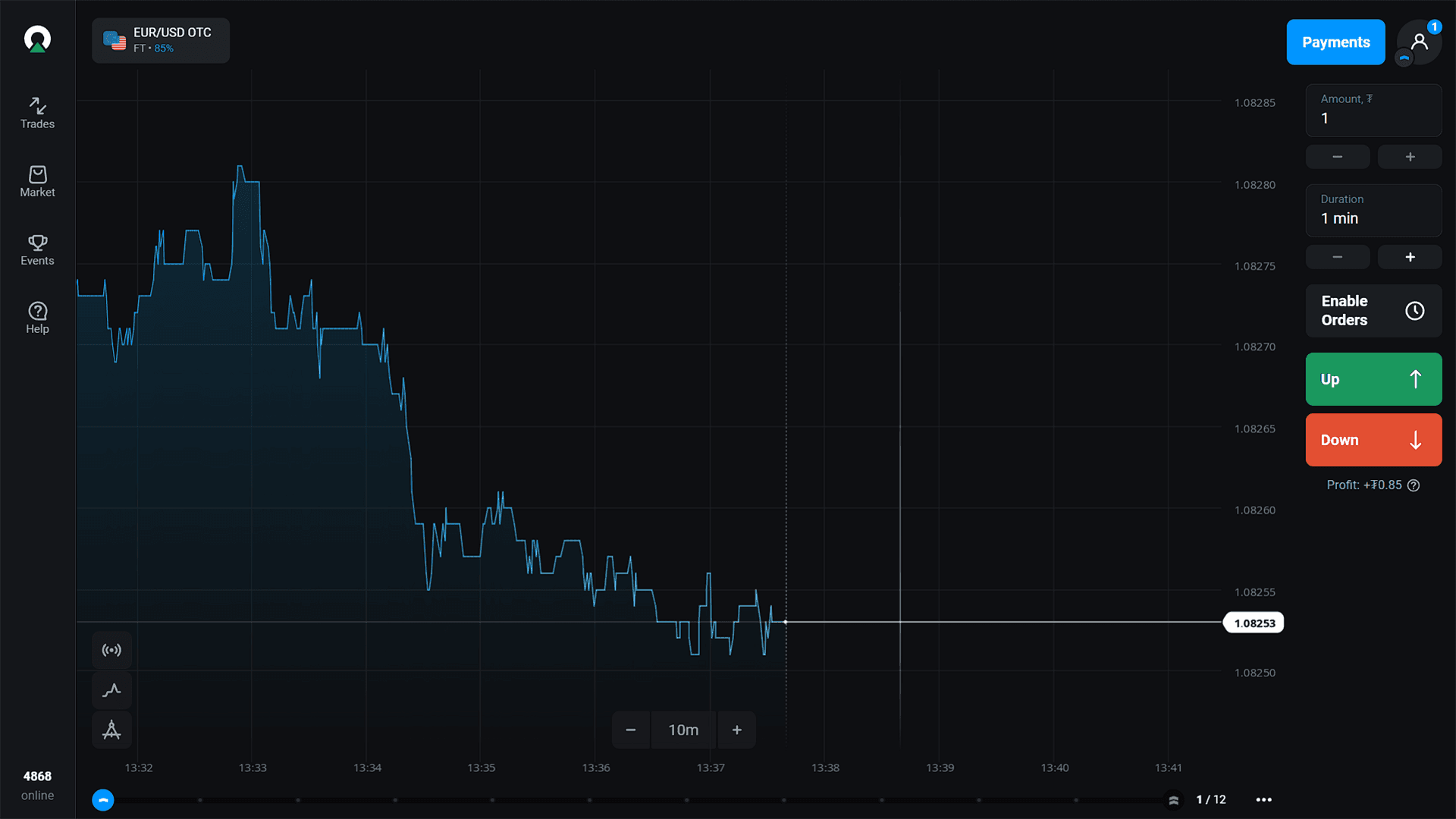The height and width of the screenshot is (819, 1456).
Task: Open the chart type selector
Action: (x=111, y=690)
